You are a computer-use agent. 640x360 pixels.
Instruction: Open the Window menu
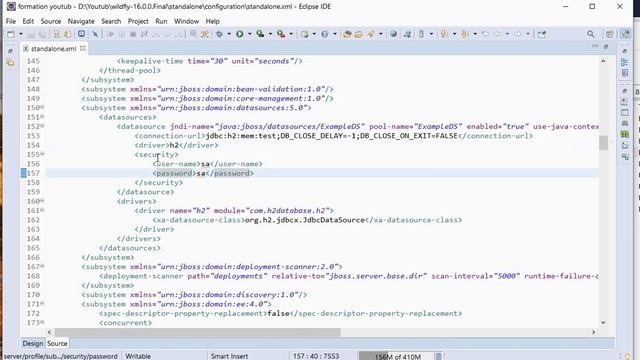[186, 21]
